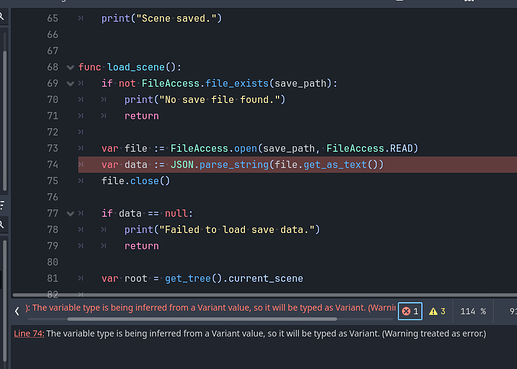517x369 pixels.
Task: Click the lower search icon on left panel edge
Action: point(2,225)
